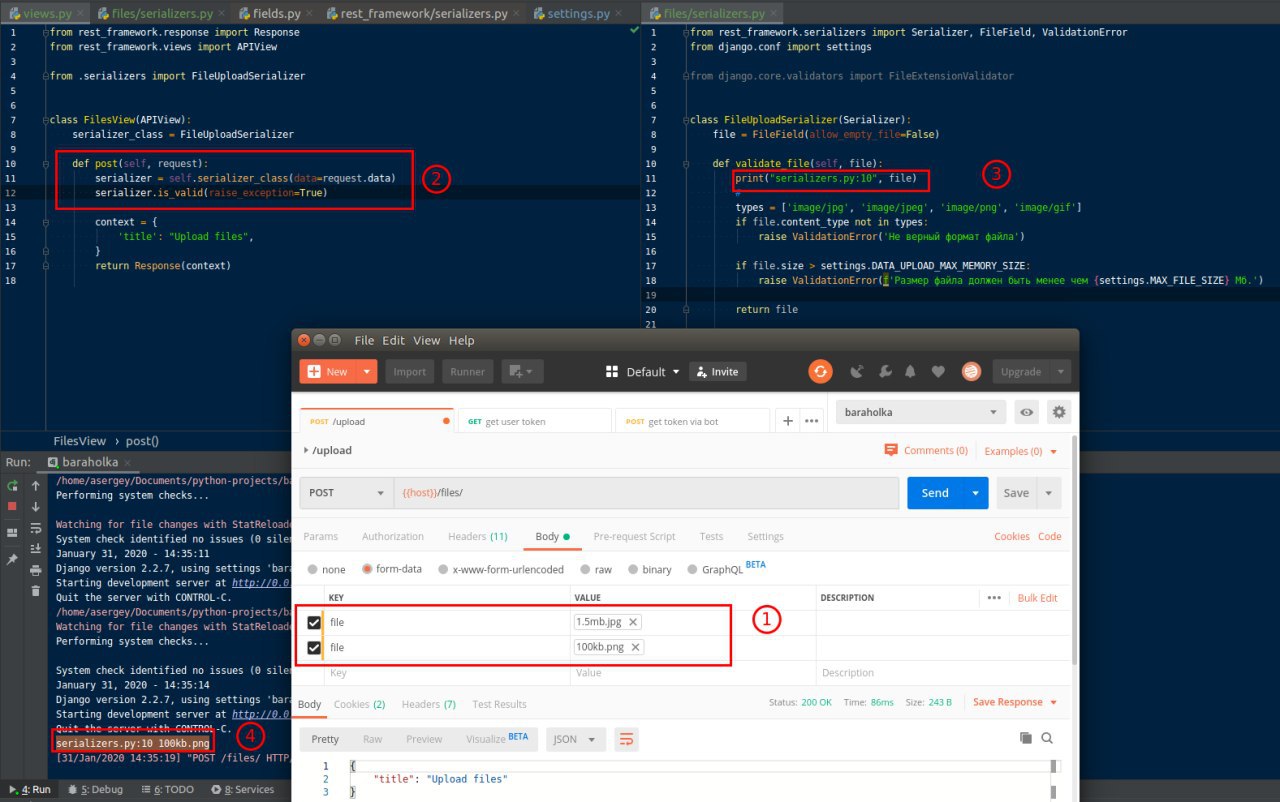Restore layout icon in Run panel

click(12, 533)
